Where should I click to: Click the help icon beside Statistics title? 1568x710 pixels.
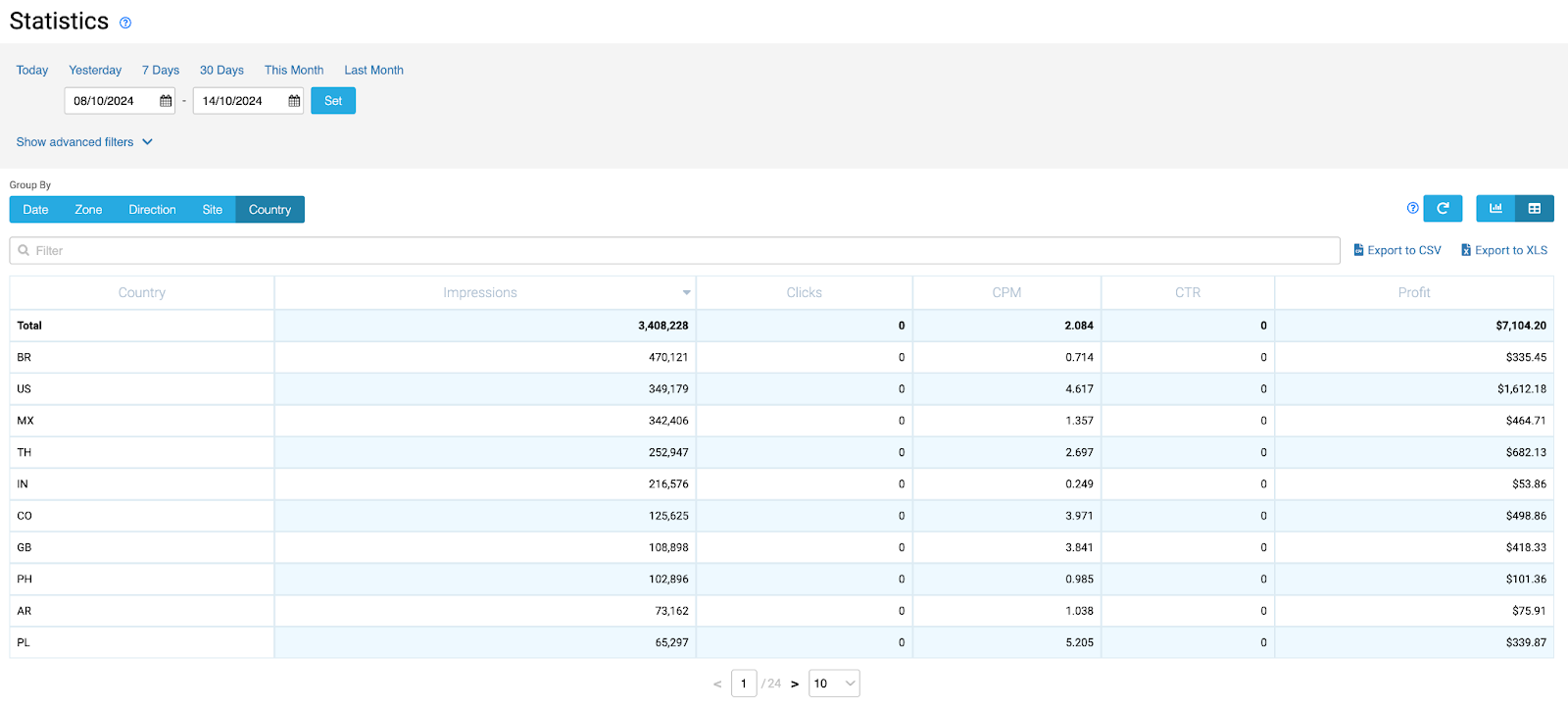click(125, 23)
